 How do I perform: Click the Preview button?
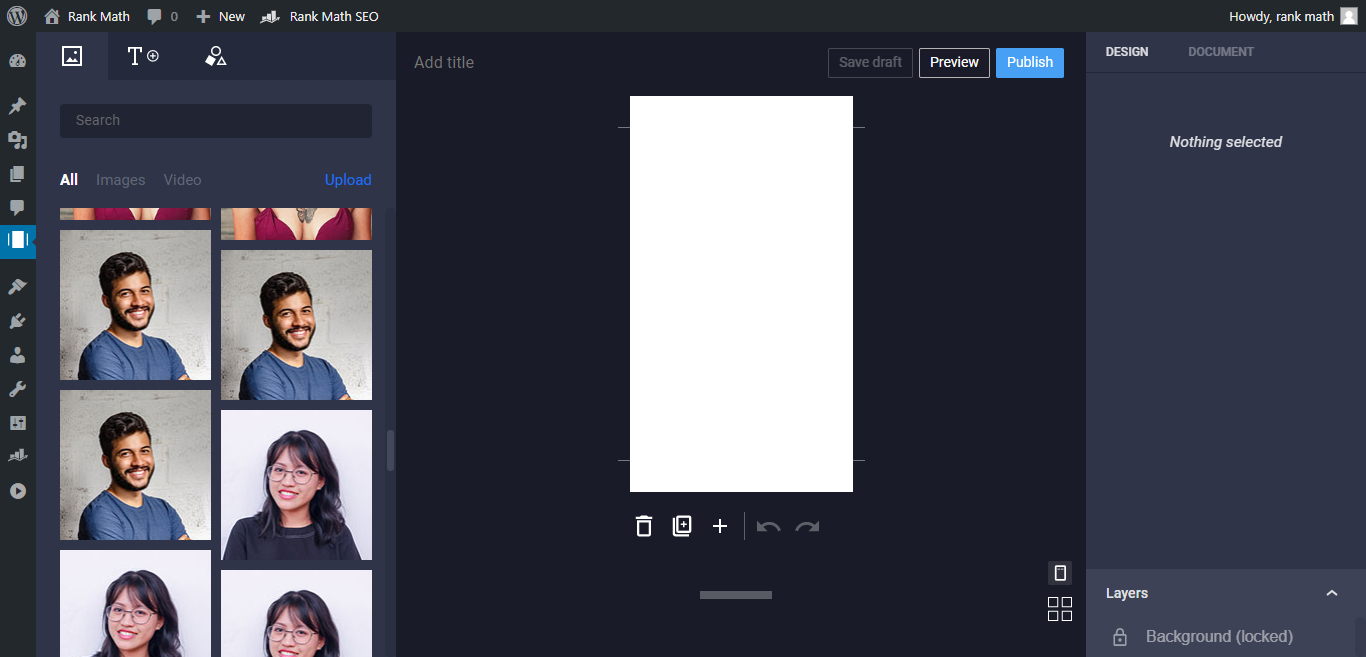tap(954, 62)
